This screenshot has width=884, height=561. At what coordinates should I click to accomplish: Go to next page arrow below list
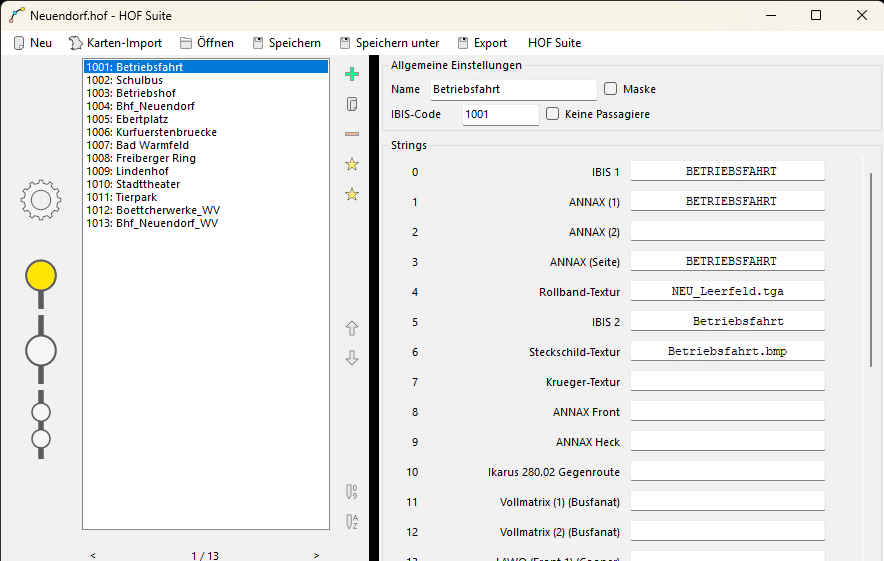pyautogui.click(x=317, y=555)
